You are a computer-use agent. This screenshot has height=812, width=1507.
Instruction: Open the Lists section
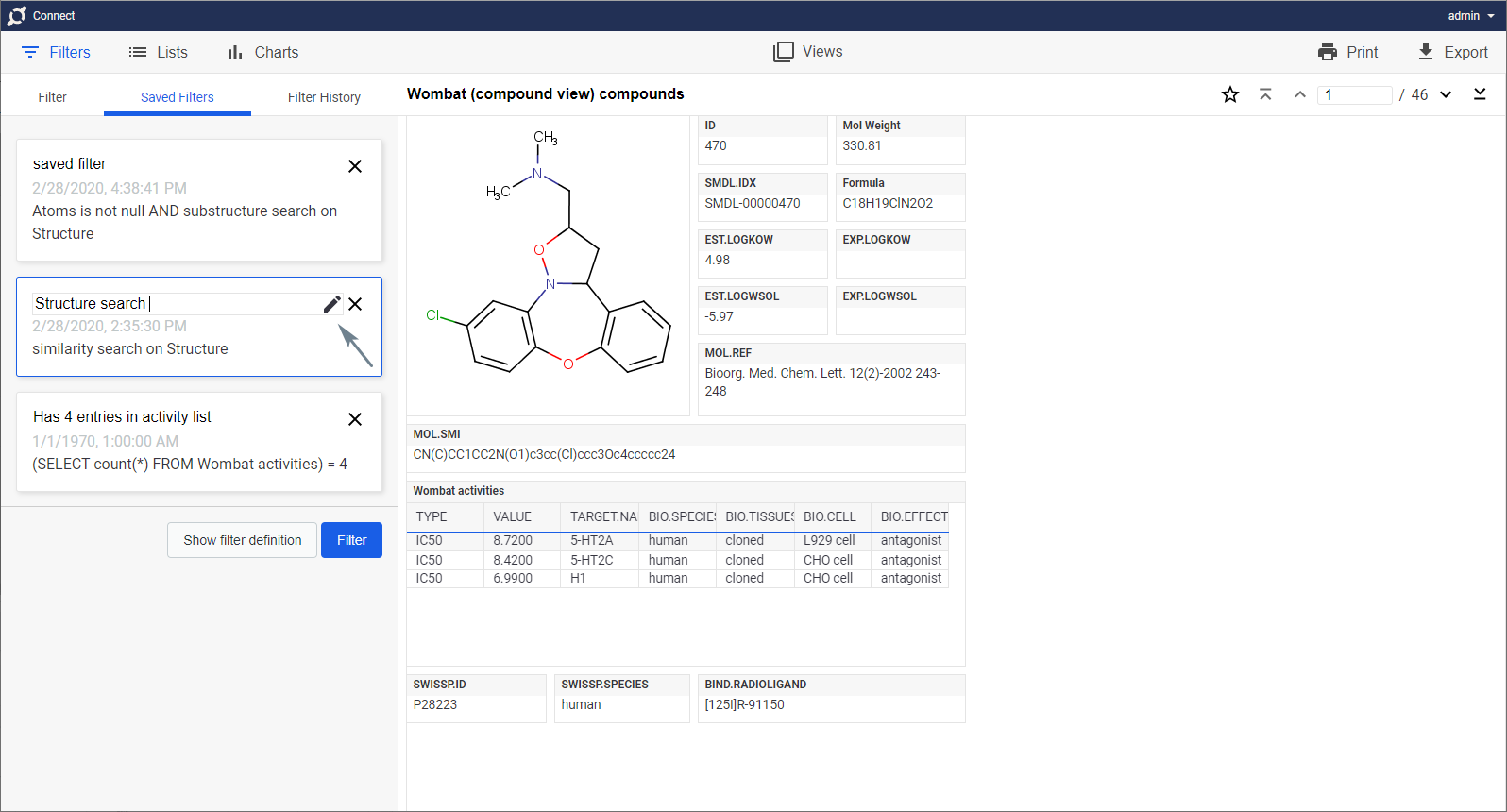tap(159, 52)
